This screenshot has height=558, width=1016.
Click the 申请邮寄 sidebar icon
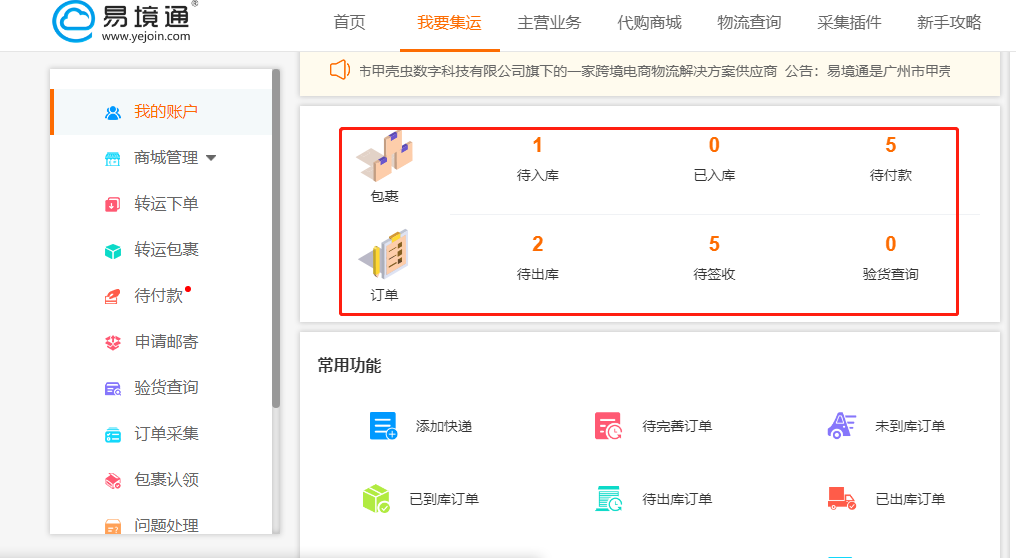[113, 343]
